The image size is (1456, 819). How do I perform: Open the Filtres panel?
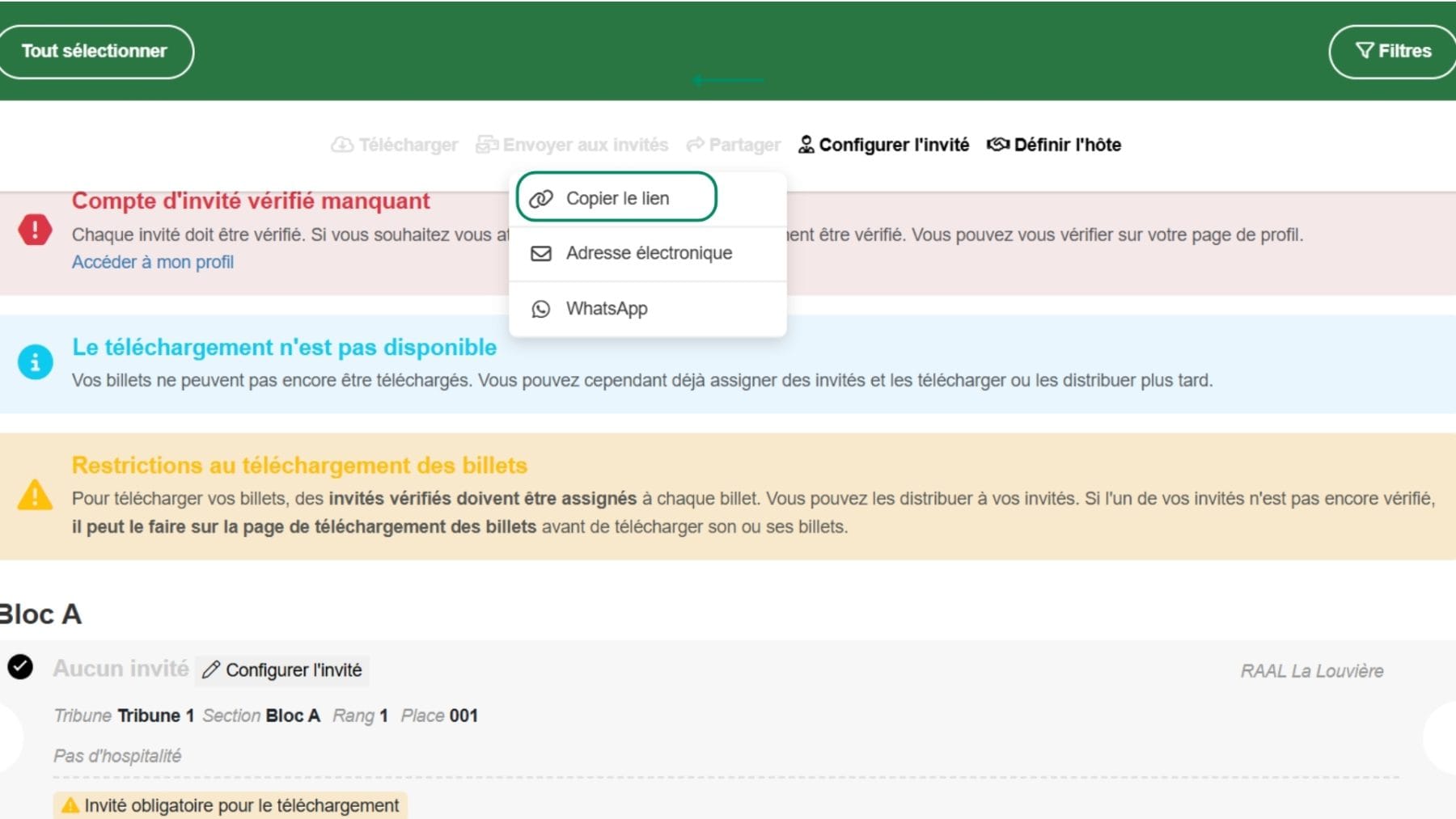[1393, 52]
